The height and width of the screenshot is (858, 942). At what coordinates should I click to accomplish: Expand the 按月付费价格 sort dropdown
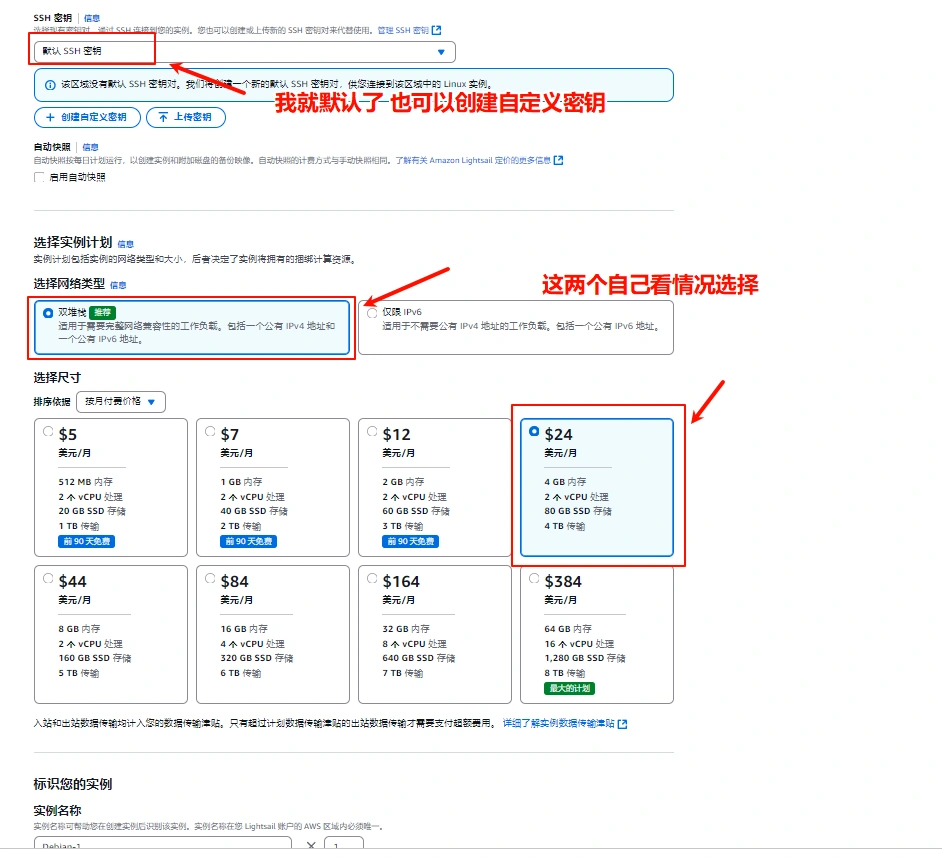(121, 402)
